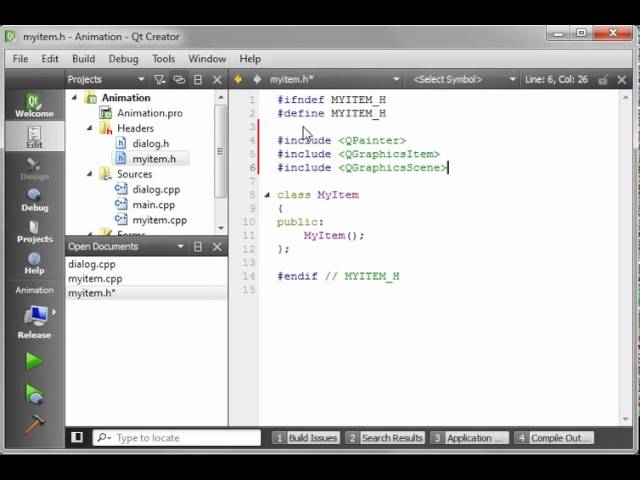Image resolution: width=640 pixels, height=480 pixels.
Task: Close the Open Documents pane
Action: coord(217,247)
